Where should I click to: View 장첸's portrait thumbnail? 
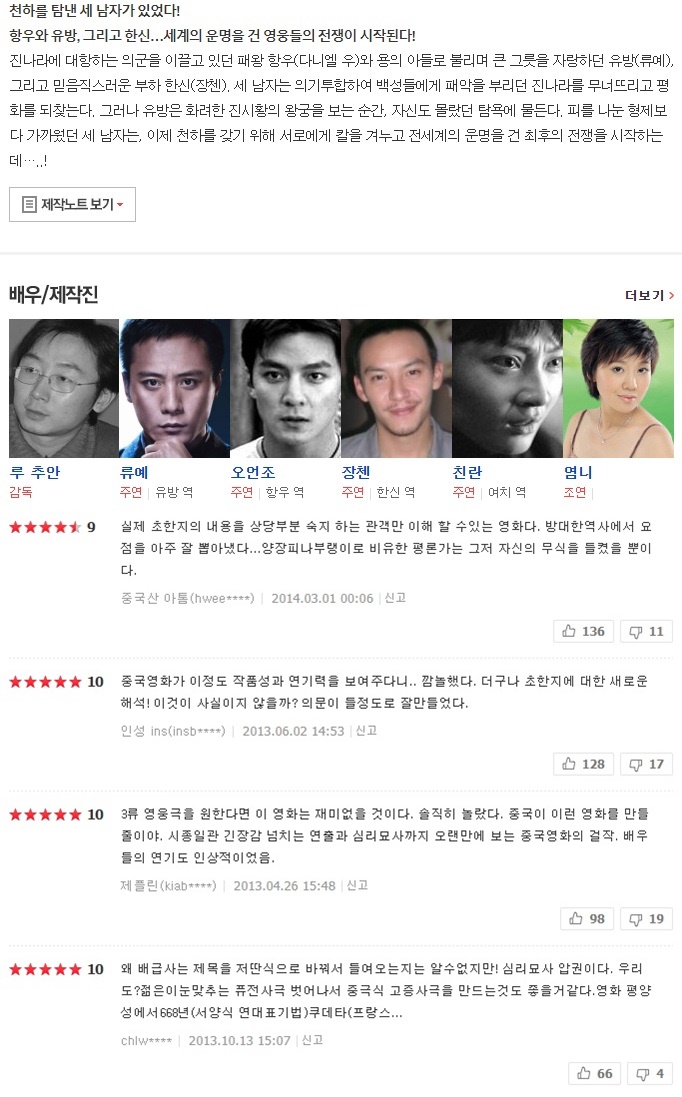[396, 388]
